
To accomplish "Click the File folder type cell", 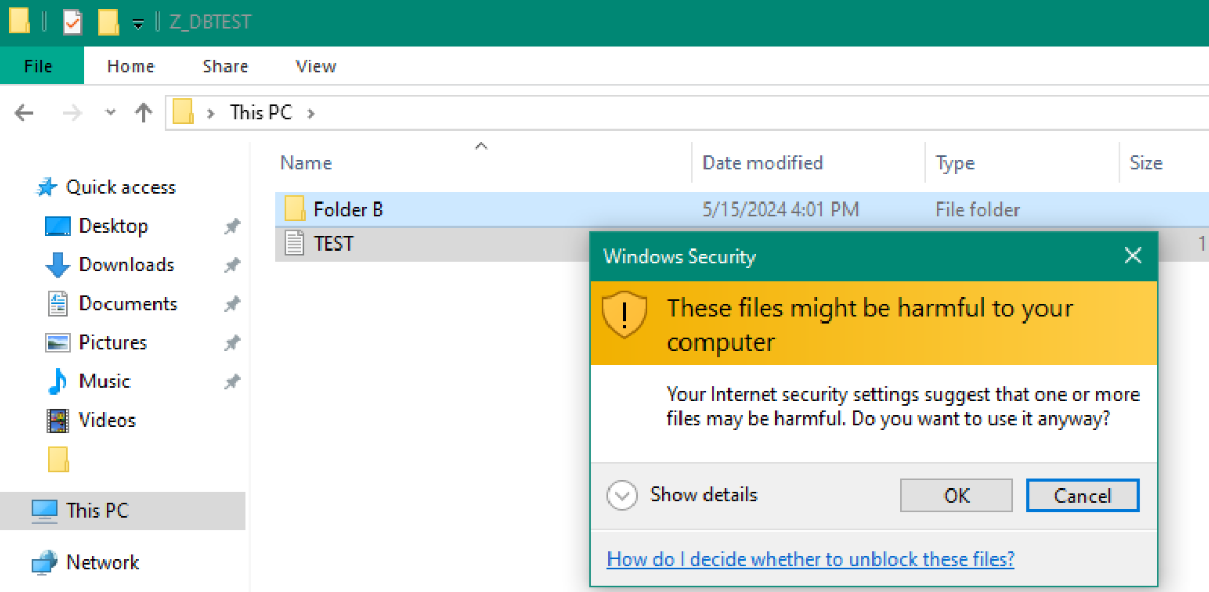I will (978, 210).
